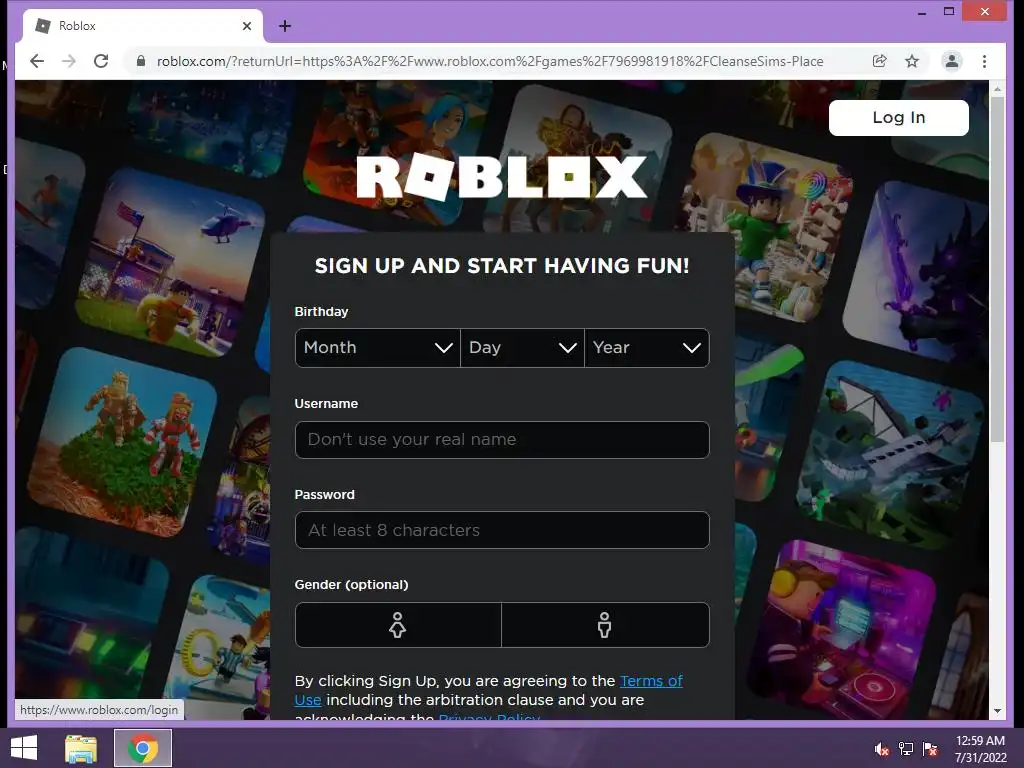
Task: Click the network tray icon
Action: tap(906, 749)
